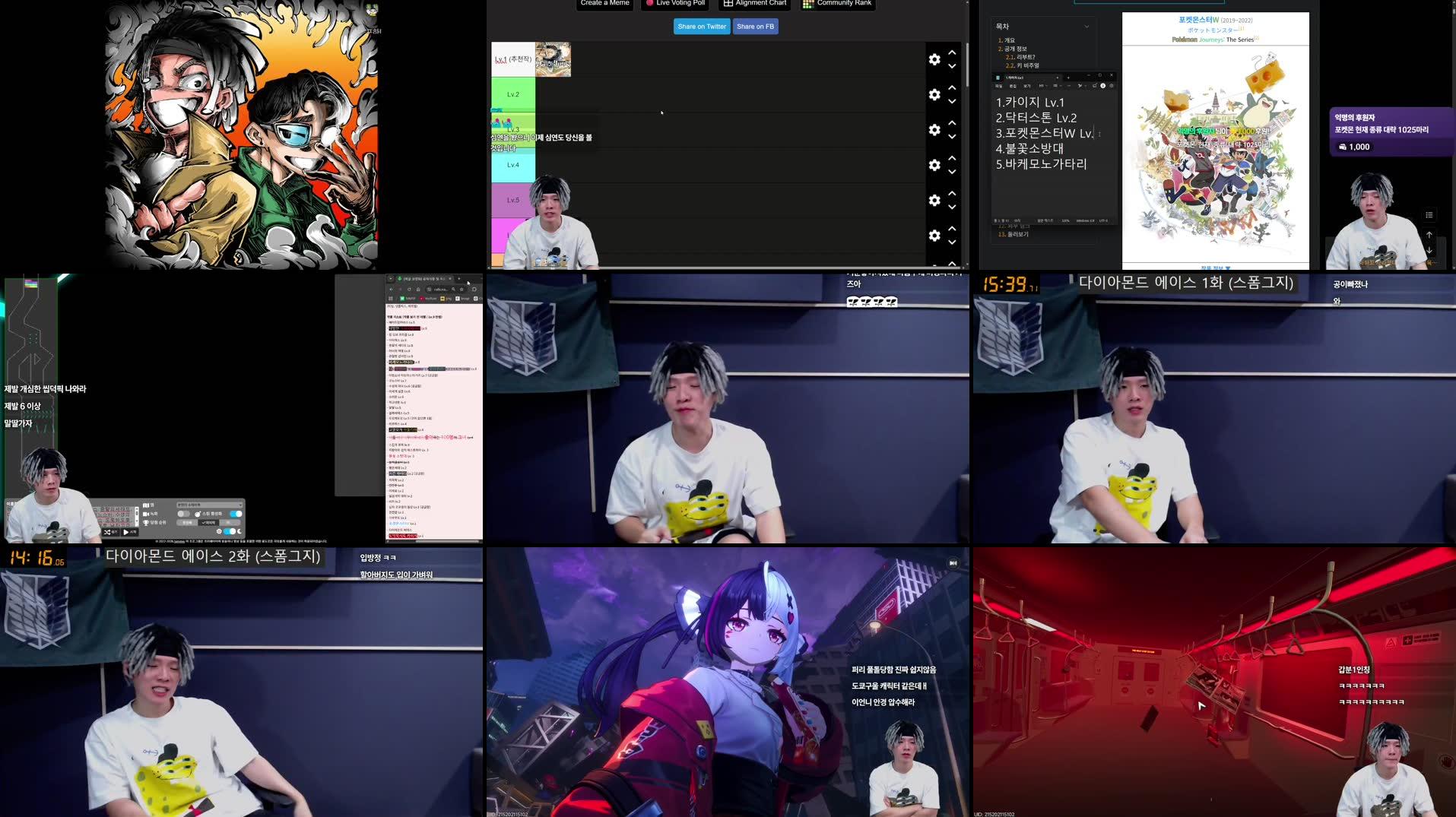
Task: Click the wiki scroll-to-bottom arrow icon
Action: 1429,250
